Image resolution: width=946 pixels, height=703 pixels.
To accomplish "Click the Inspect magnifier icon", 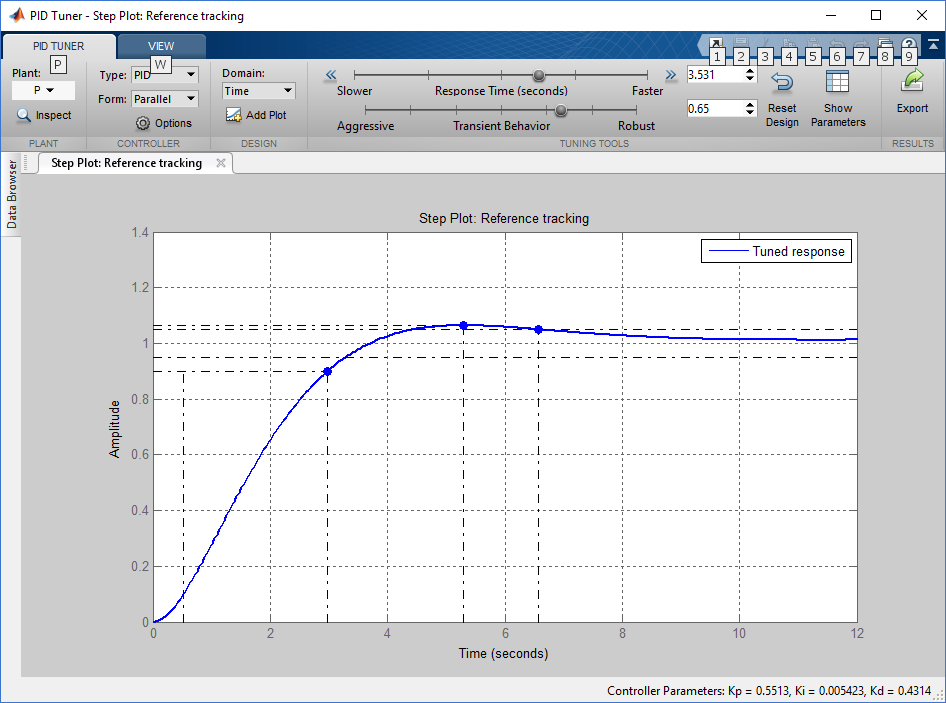I will pos(24,115).
